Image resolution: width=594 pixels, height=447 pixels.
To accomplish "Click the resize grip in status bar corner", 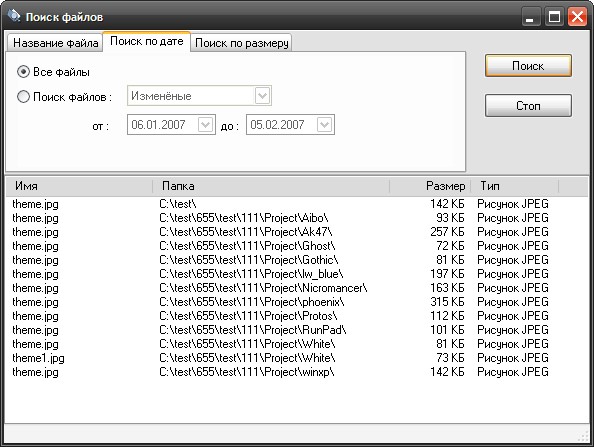I will [583, 436].
